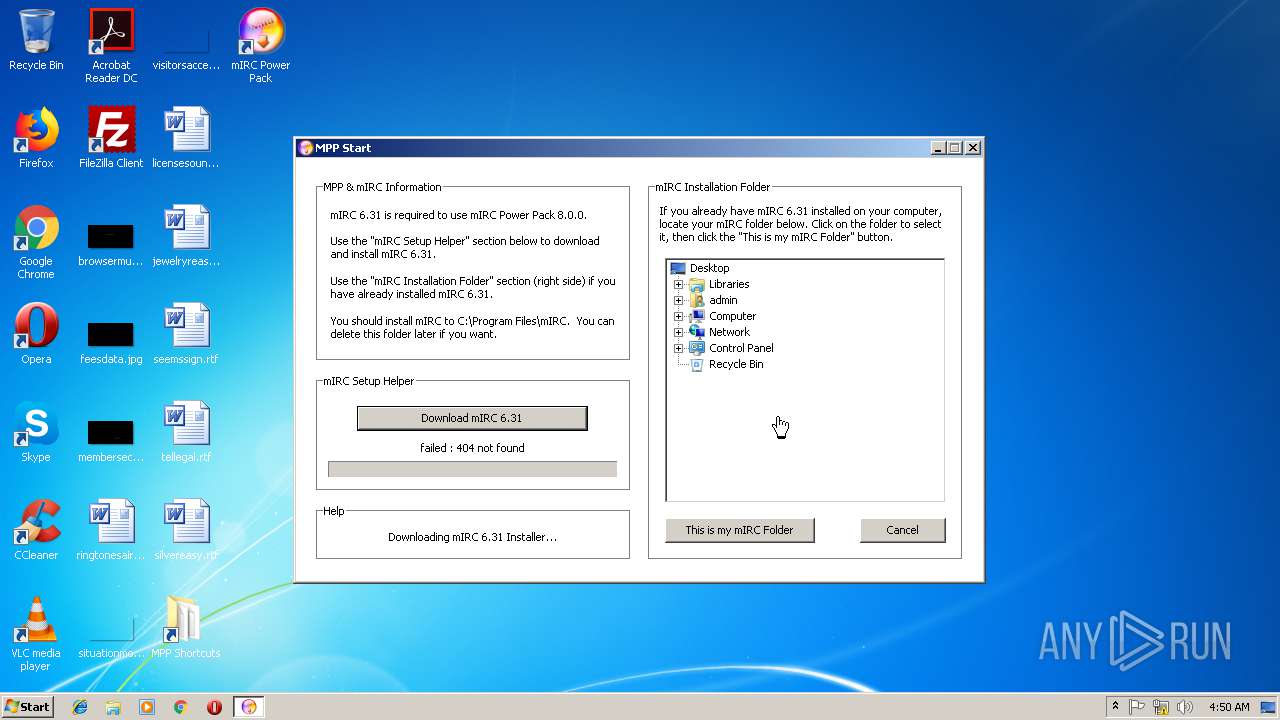
Task: Open tellegal.rtf document
Action: pos(186,432)
